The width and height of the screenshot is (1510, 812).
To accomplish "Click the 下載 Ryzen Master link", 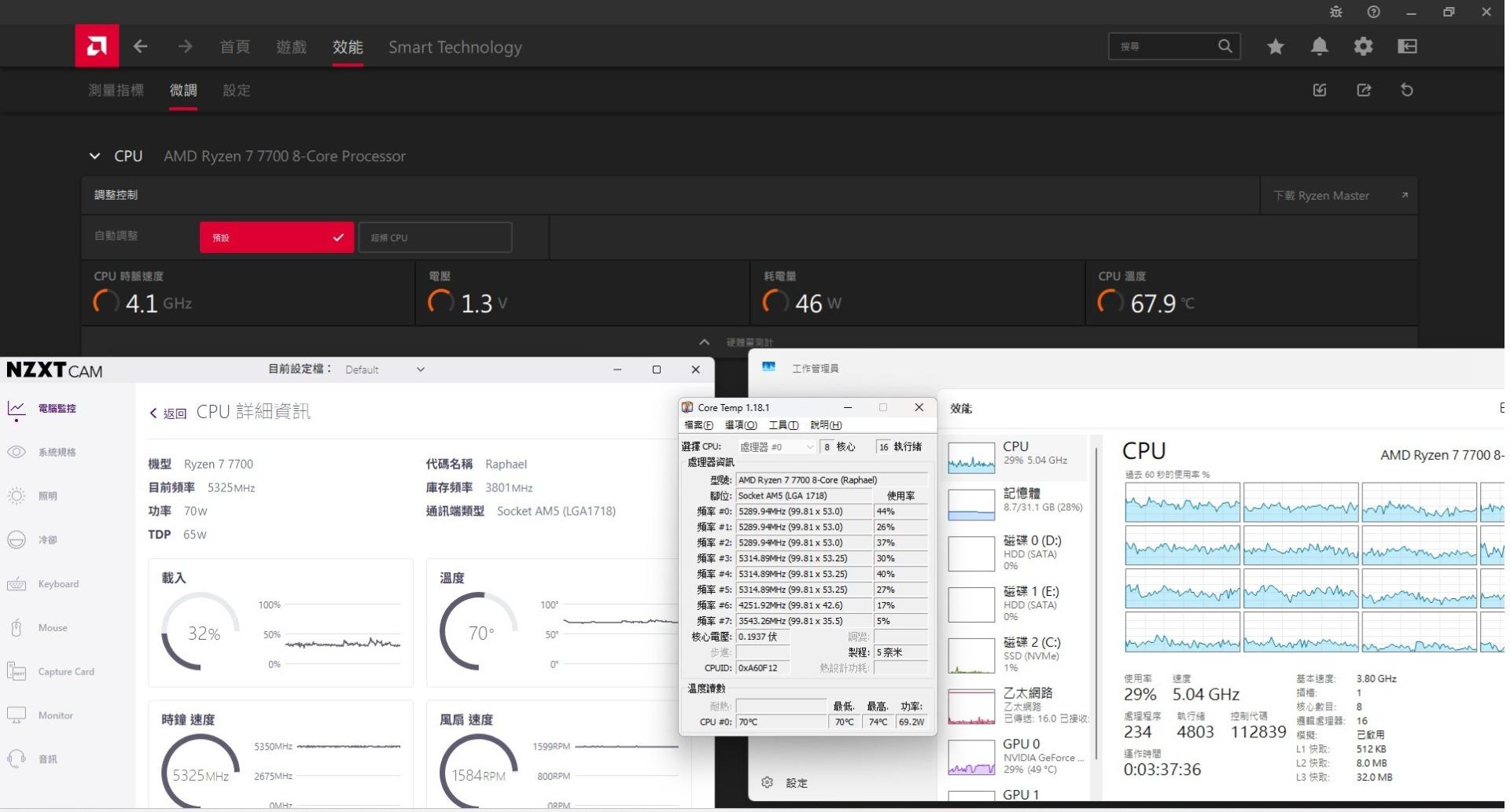I will [x=1322, y=195].
